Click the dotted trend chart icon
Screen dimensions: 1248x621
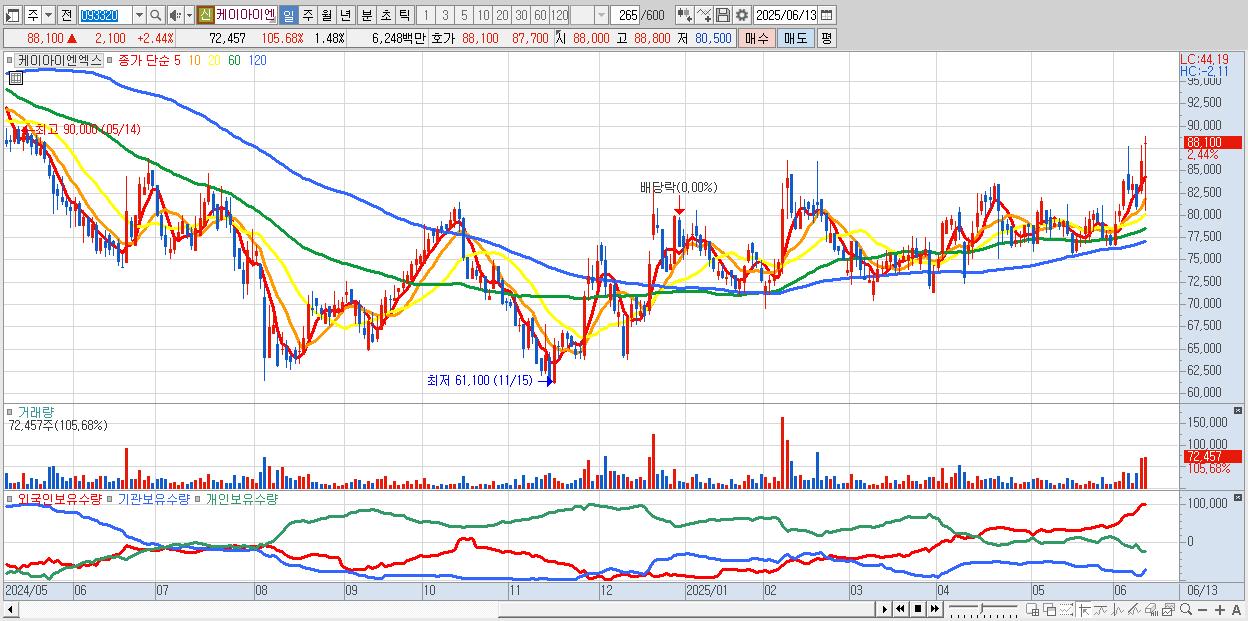(1067, 610)
